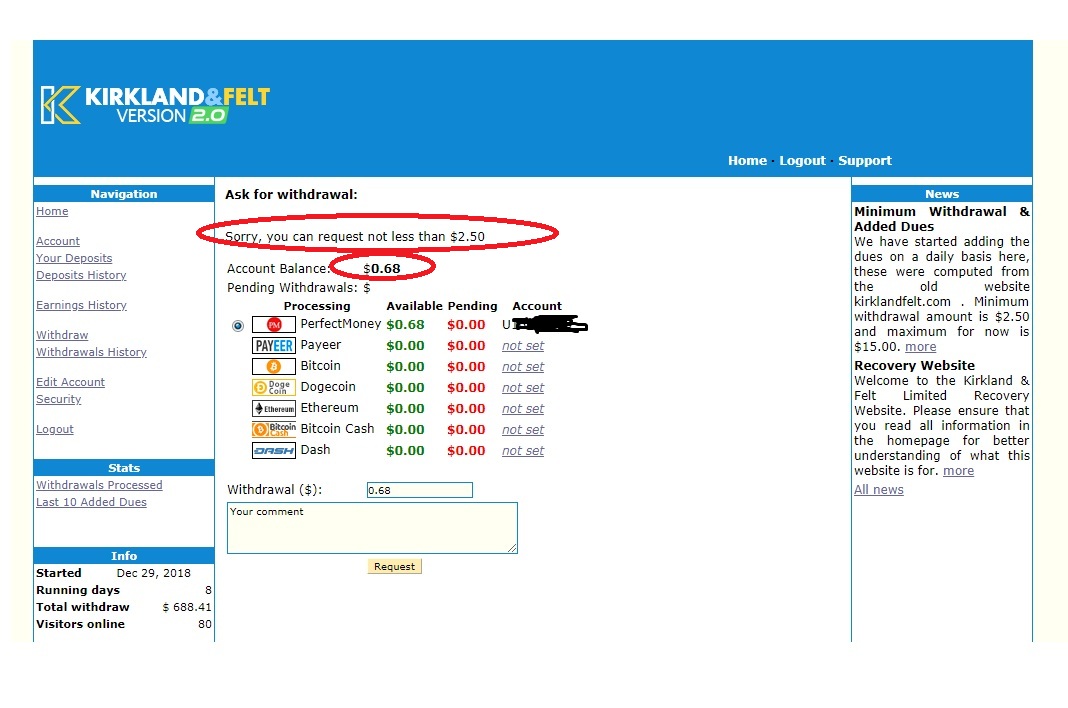Open Support in the top menu
The image size is (1068, 708).
click(x=864, y=161)
